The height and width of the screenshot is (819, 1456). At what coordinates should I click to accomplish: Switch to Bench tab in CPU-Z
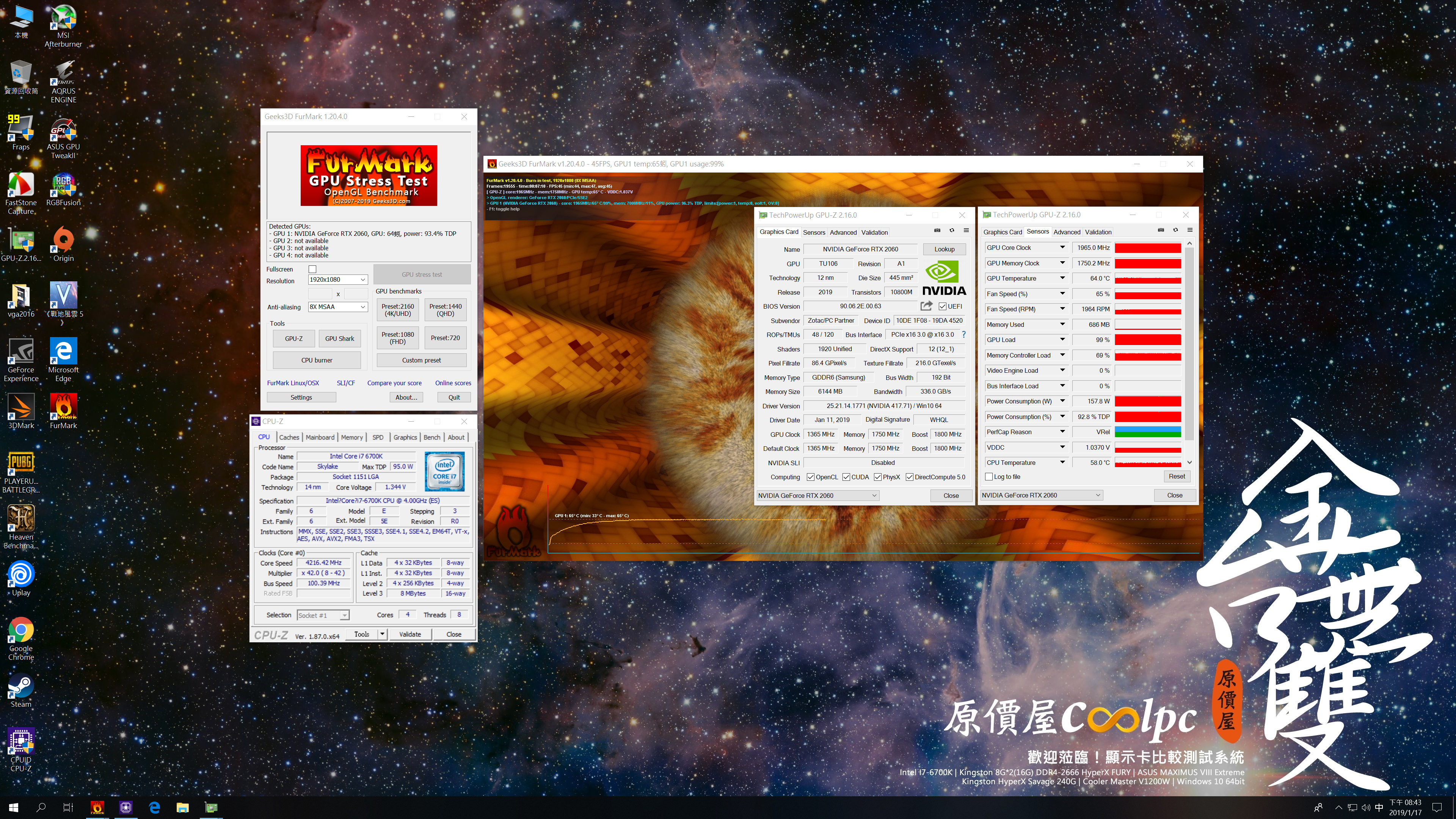click(432, 437)
